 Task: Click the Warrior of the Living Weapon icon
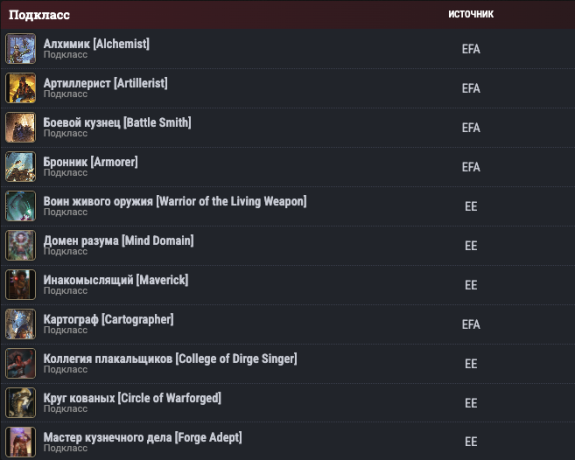[x=21, y=206]
